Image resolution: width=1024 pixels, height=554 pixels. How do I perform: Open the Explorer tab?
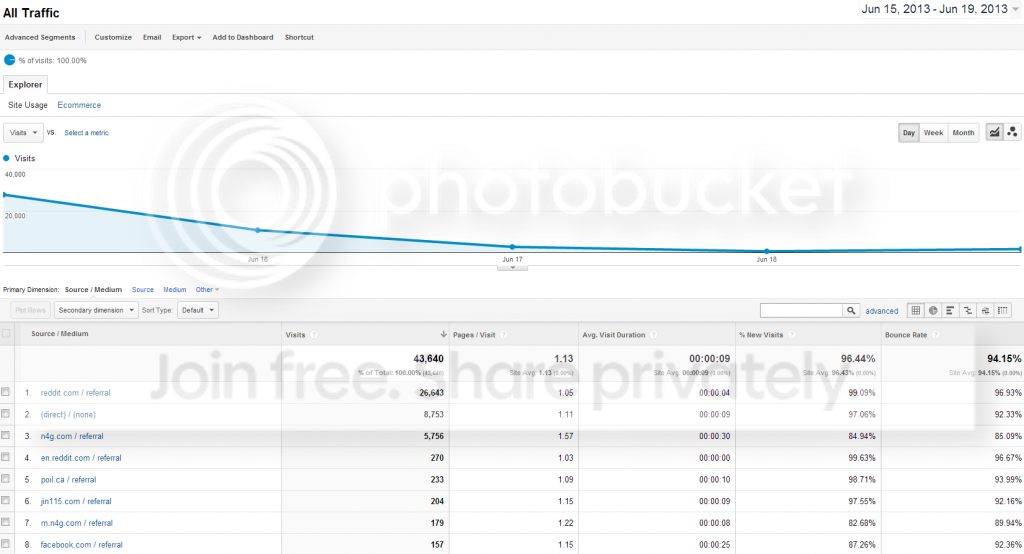click(25, 84)
